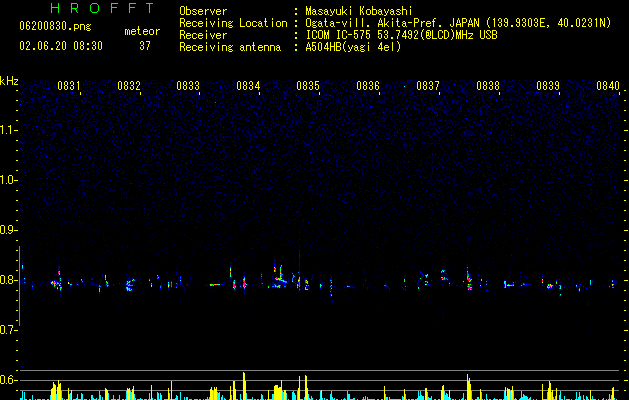Viewport: 629px width, 400px height.
Task: Click the date stamp 02.06.20 08:30
Action: (61, 46)
